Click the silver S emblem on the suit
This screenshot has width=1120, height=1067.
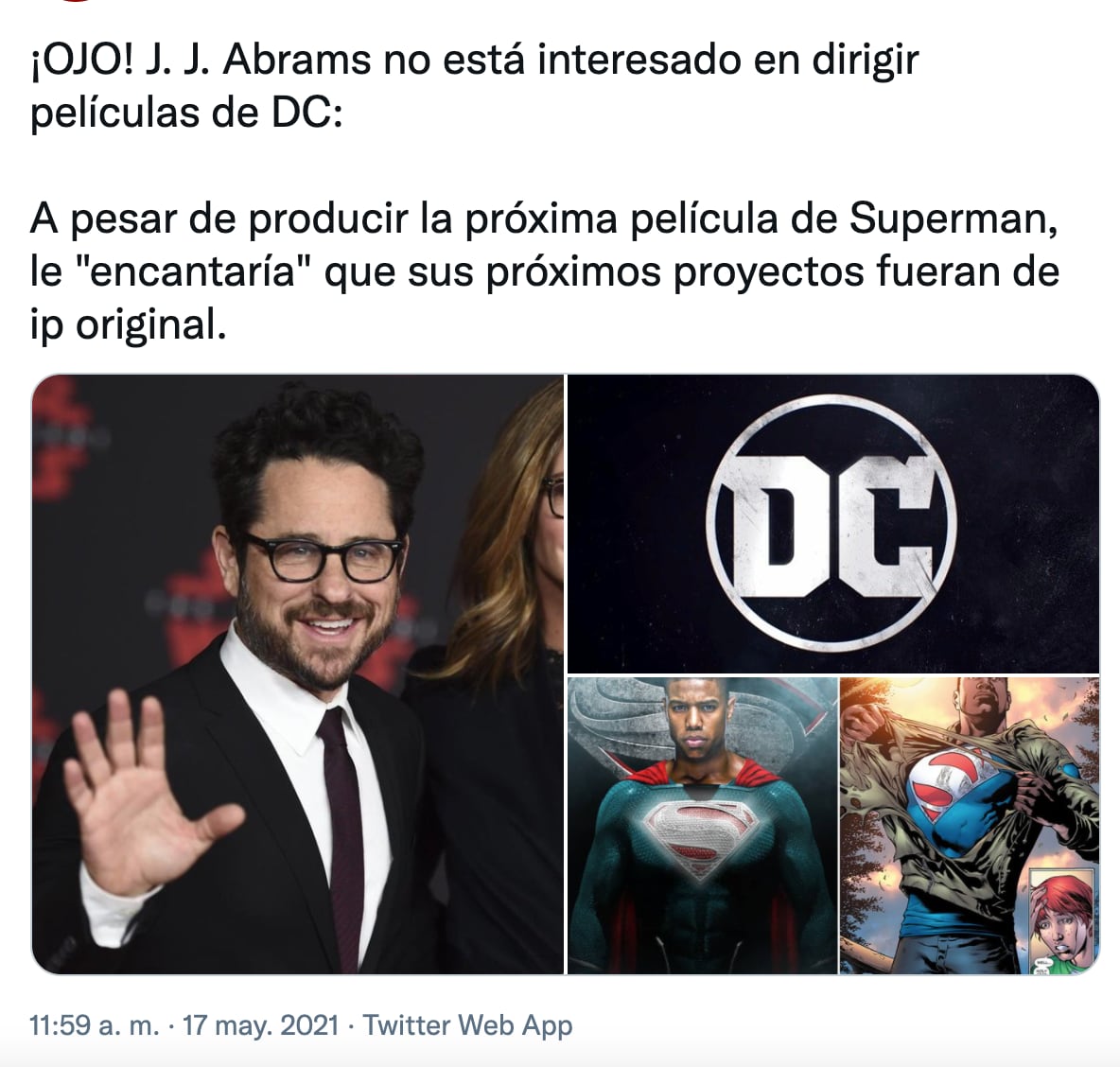tap(703, 832)
